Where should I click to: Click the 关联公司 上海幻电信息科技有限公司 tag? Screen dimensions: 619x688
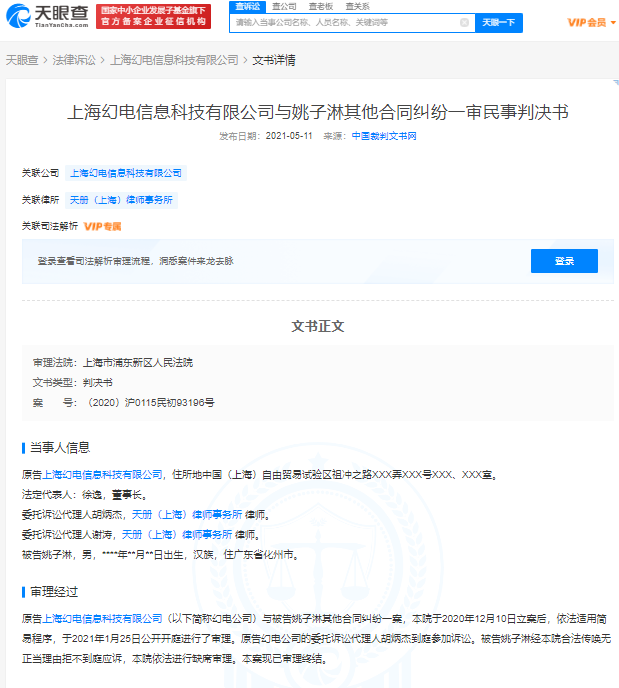click(x=126, y=173)
